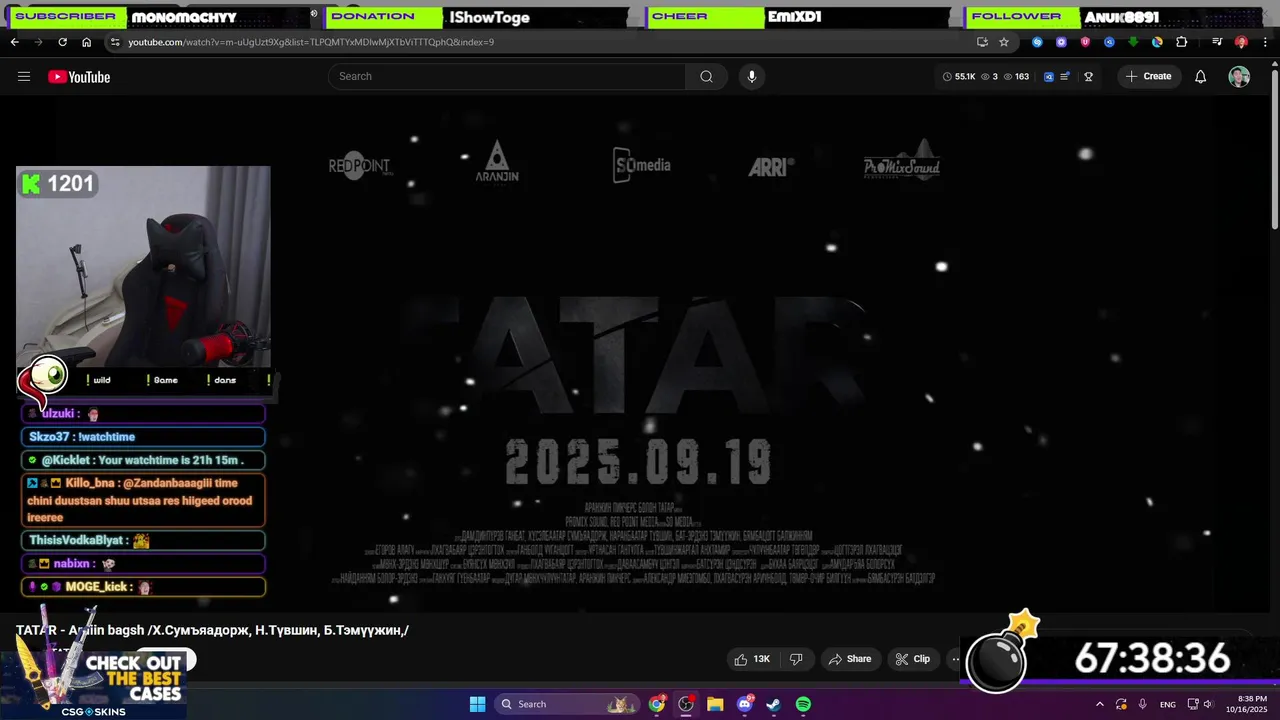This screenshot has width=1280, height=720.
Task: Click the 163 eye counter in header
Action: (1016, 77)
